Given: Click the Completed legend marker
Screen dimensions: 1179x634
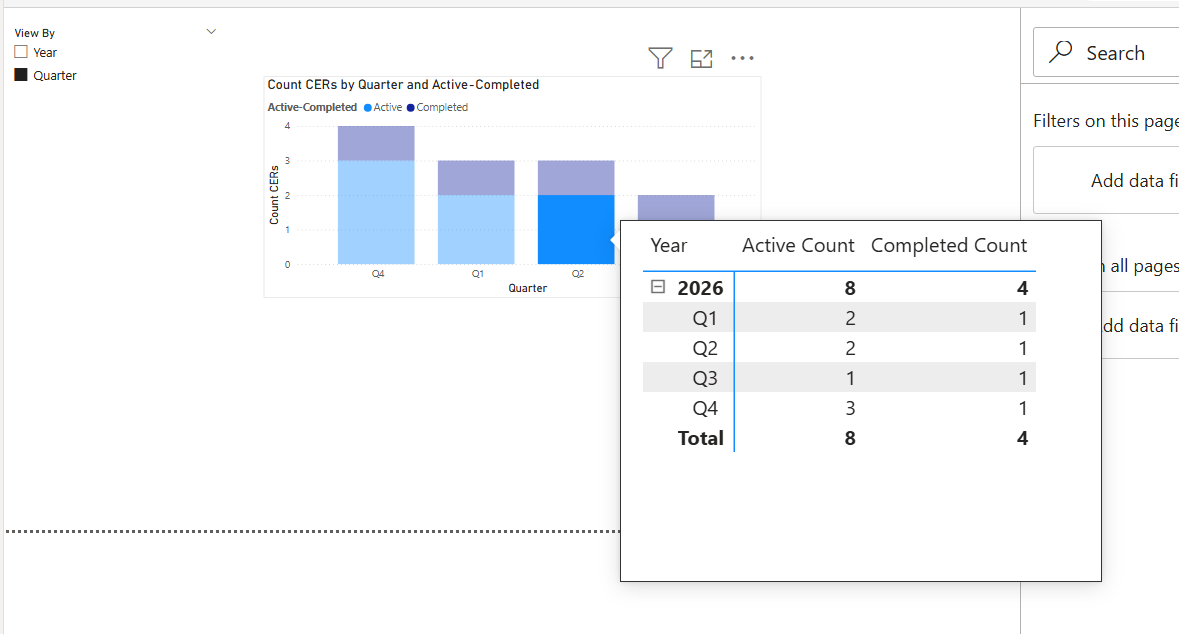Looking at the screenshot, I should click(411, 108).
